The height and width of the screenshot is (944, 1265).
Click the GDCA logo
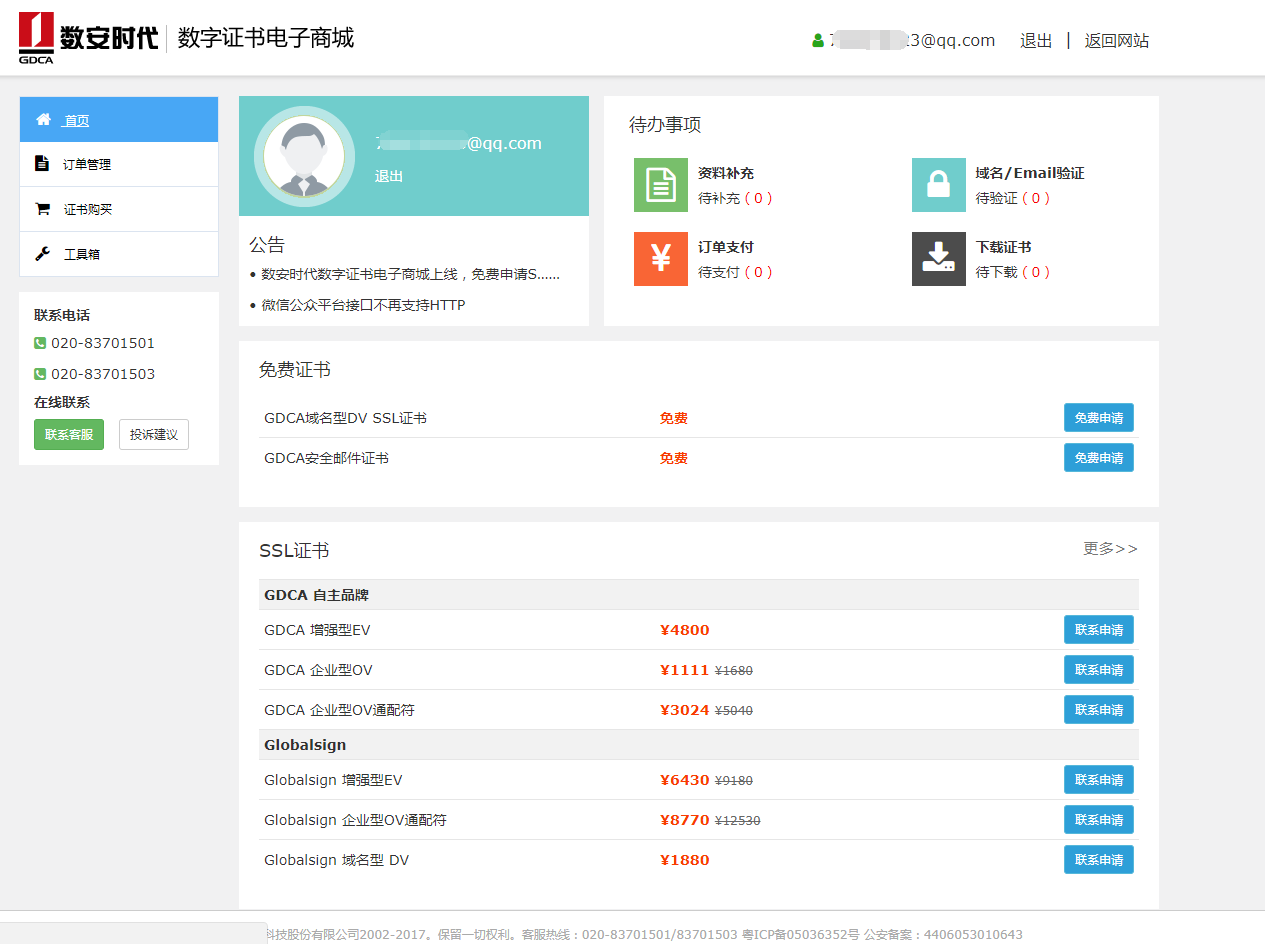pos(37,38)
